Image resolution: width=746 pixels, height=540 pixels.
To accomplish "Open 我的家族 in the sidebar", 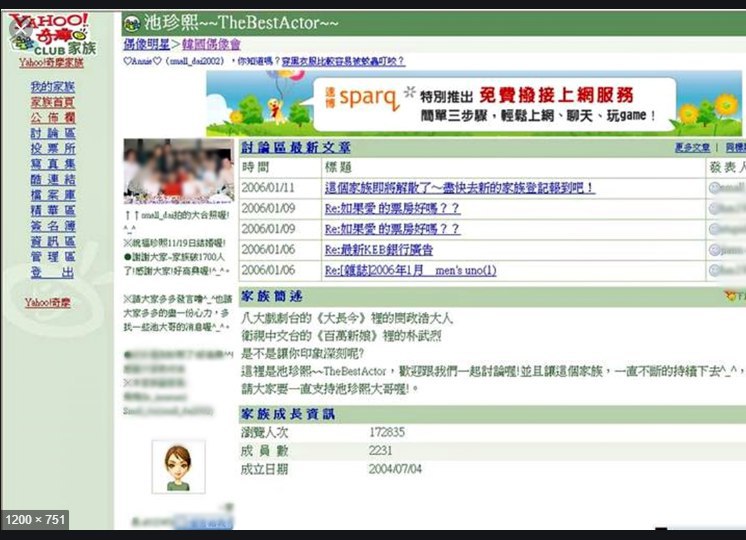I will 52,87.
